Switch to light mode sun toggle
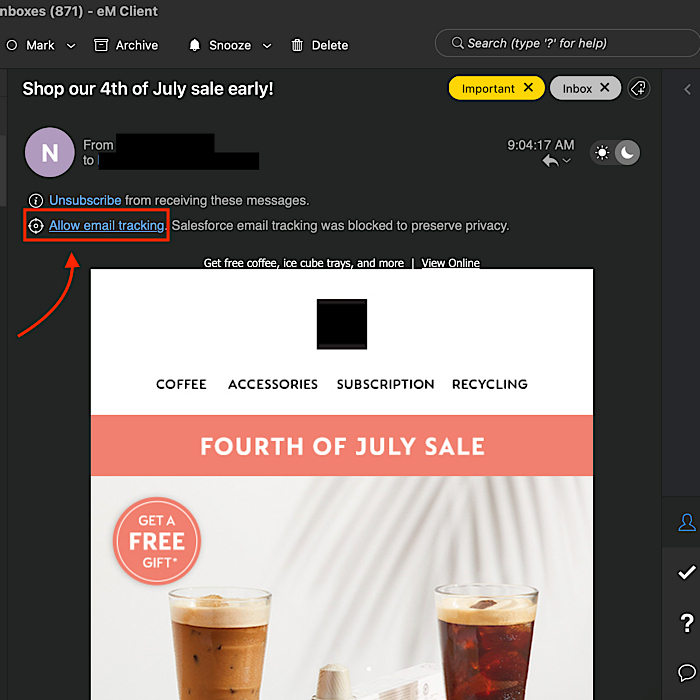Screen dimensions: 700x700 coord(602,153)
